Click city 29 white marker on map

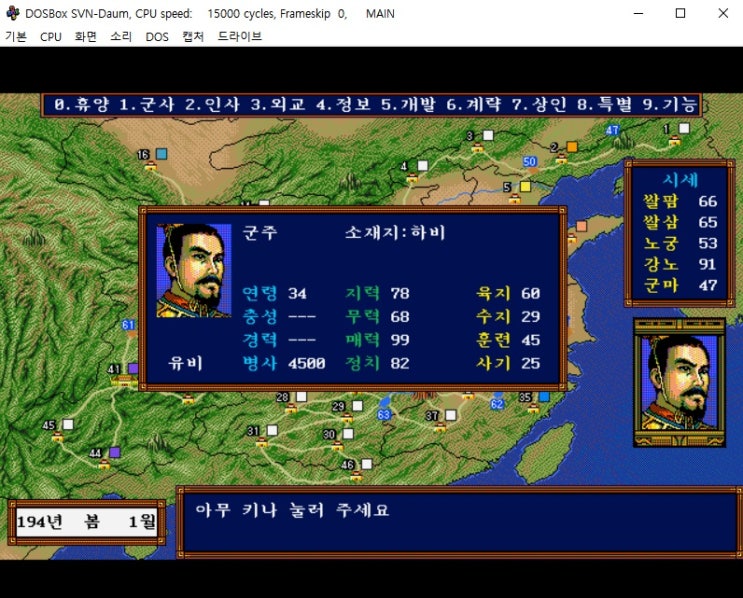357,406
